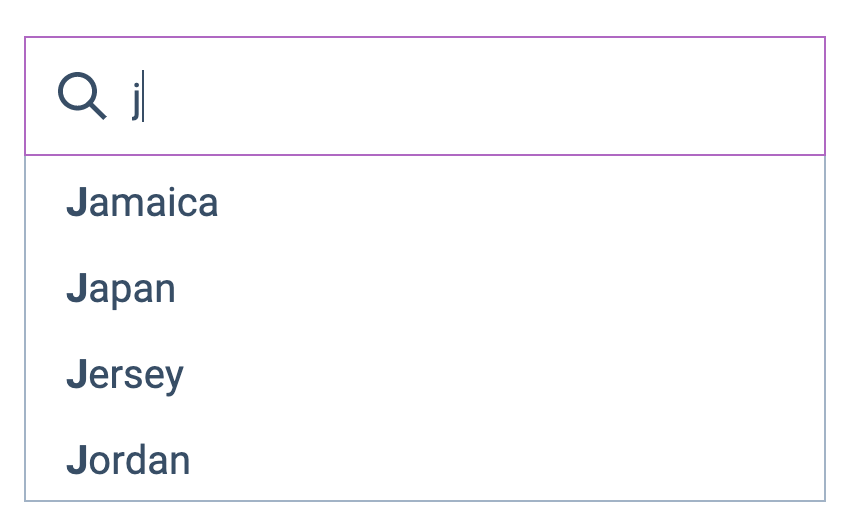844x526 pixels.
Task: Choose the last suggestion, Jordan
Action: [128, 461]
